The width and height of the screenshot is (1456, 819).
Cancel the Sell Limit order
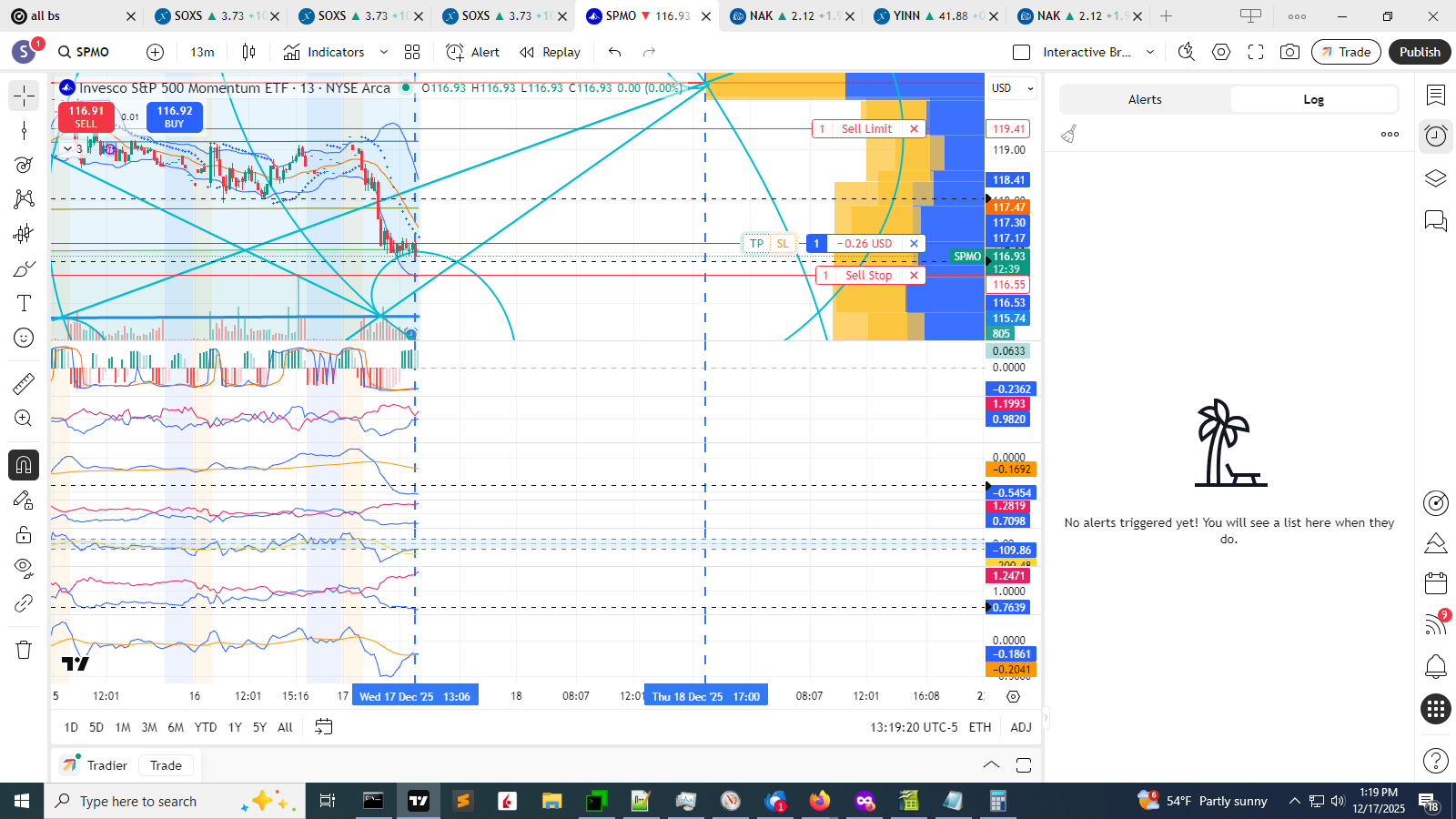914,129
